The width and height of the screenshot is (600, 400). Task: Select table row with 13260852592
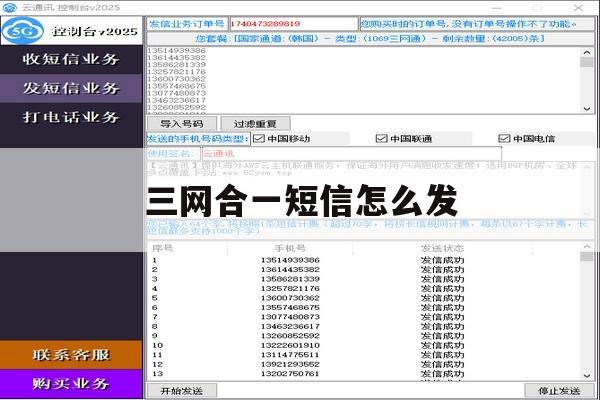(x=364, y=336)
